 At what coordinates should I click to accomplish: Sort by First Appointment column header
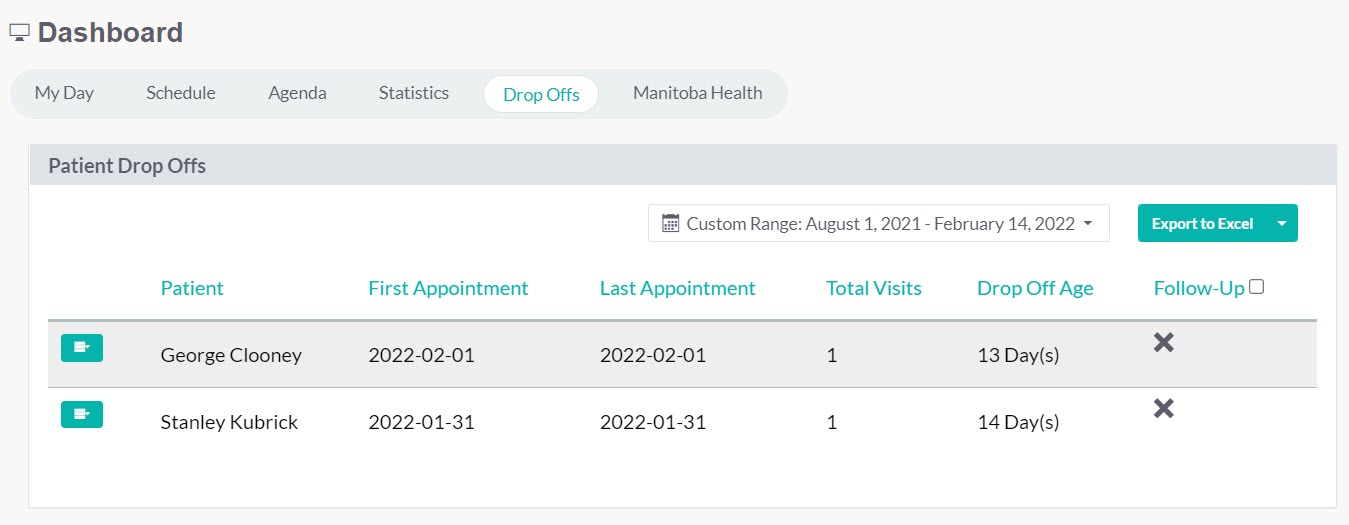point(448,288)
